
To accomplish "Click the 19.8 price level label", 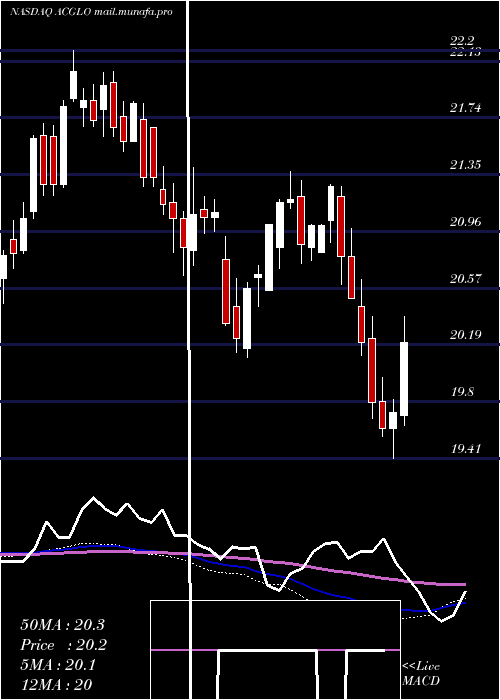I will coord(462,392).
